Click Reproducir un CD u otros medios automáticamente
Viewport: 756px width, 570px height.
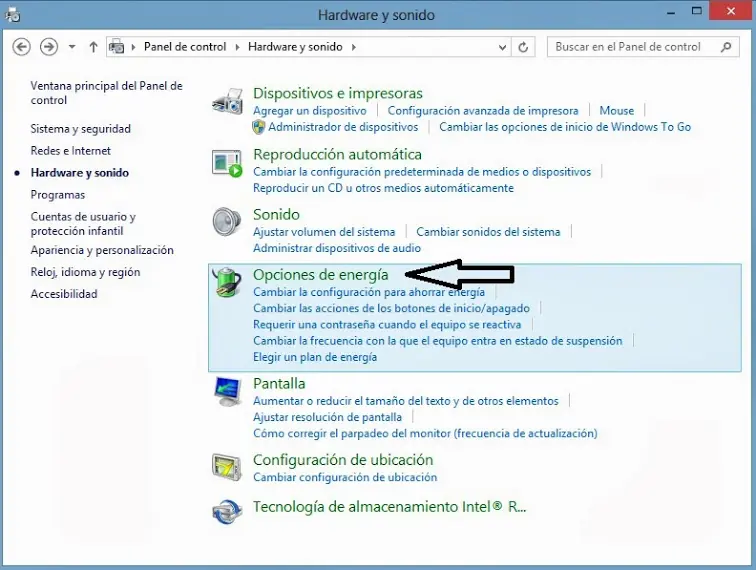click(x=383, y=188)
